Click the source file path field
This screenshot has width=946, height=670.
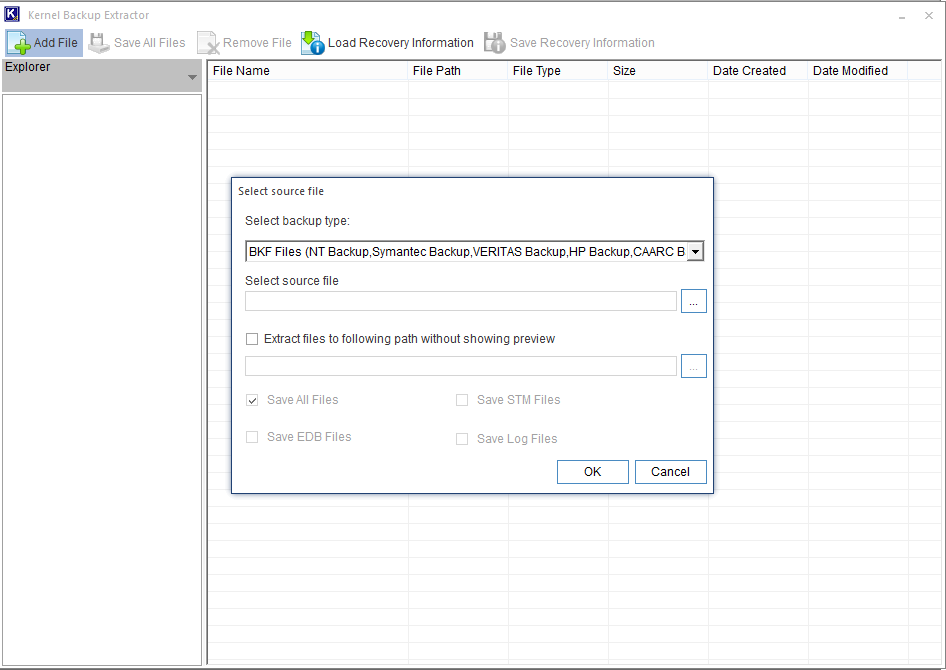click(460, 301)
